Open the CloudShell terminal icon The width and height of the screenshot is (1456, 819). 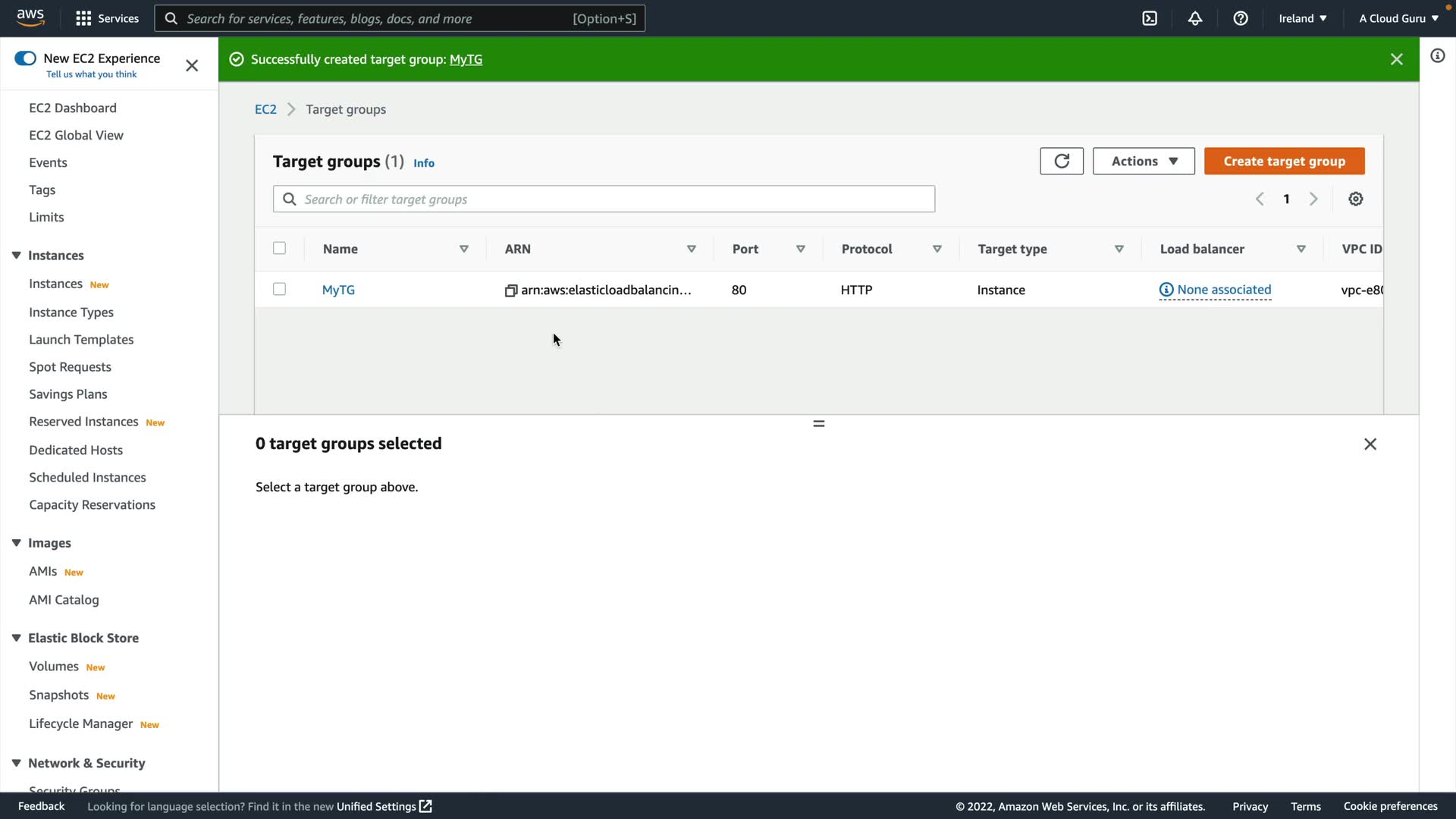coord(1150,18)
